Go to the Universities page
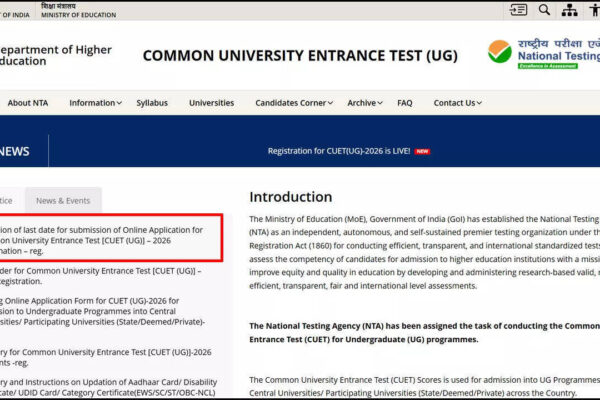Viewport: 600px width, 400px height. 211,103
